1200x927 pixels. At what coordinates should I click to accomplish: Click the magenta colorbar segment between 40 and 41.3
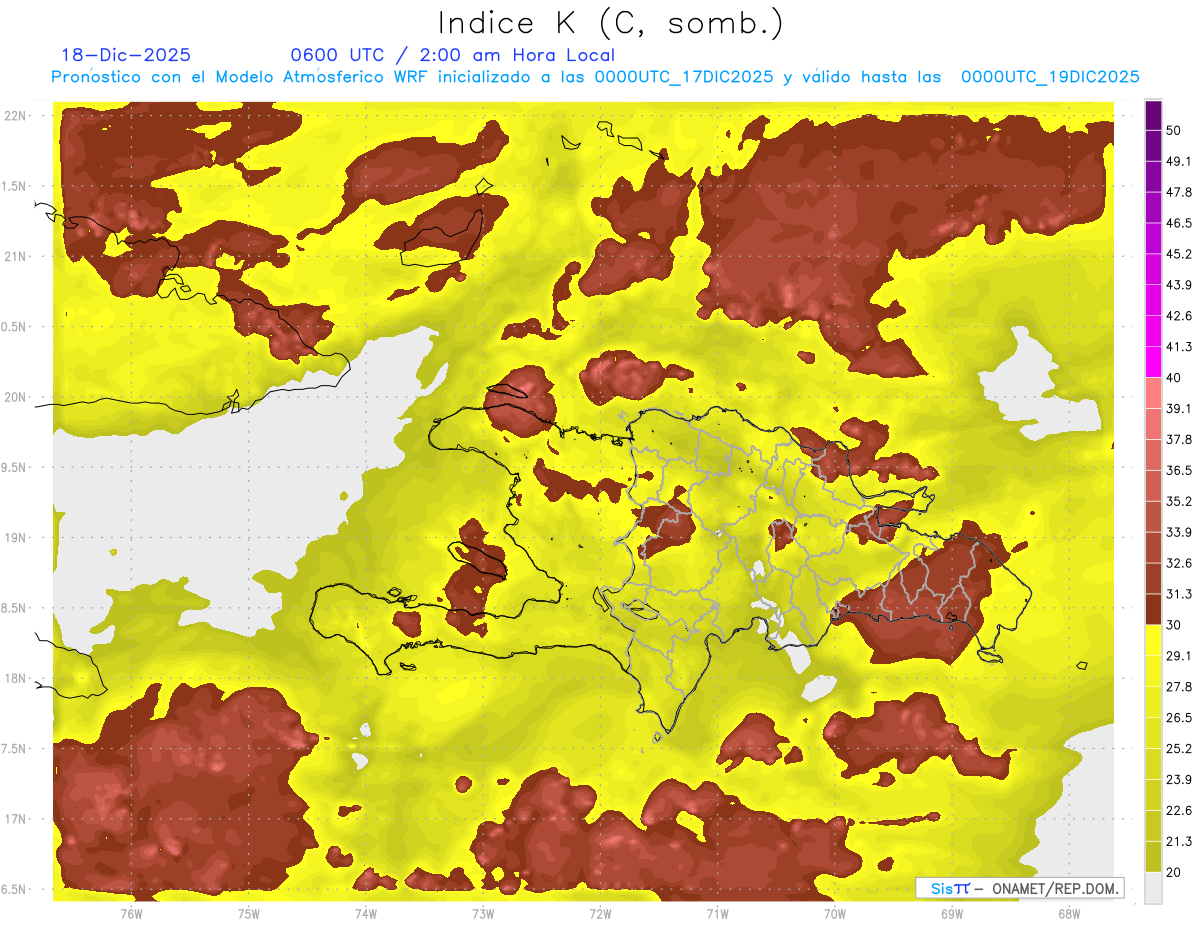[x=1153, y=362]
